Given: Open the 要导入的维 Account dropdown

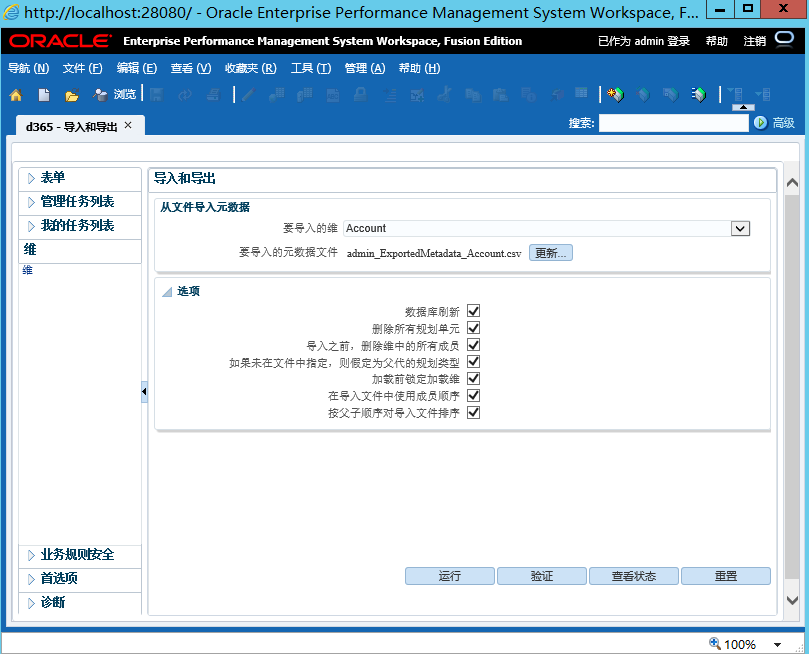Looking at the screenshot, I should click(x=740, y=228).
